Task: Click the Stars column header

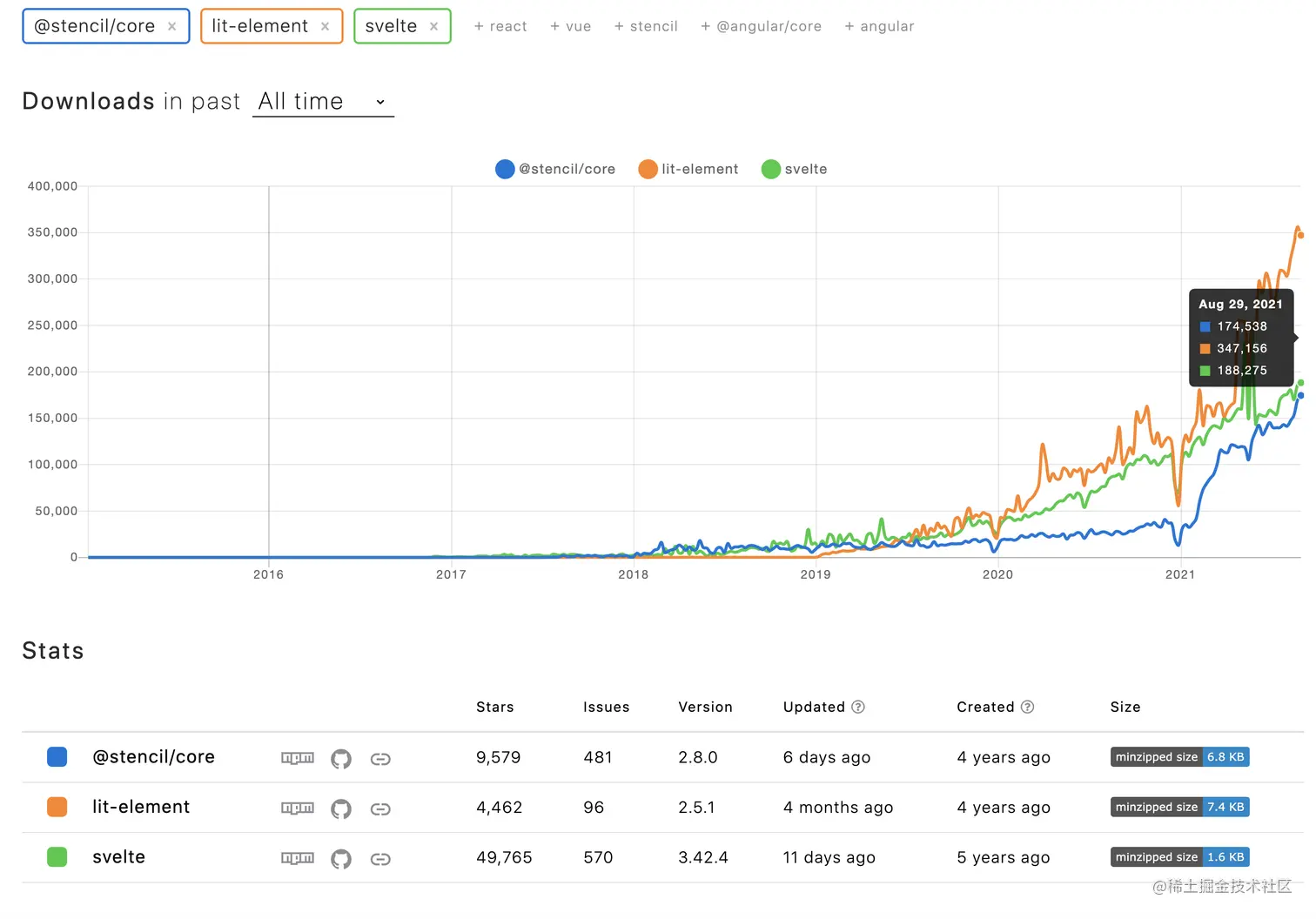Action: pos(495,707)
